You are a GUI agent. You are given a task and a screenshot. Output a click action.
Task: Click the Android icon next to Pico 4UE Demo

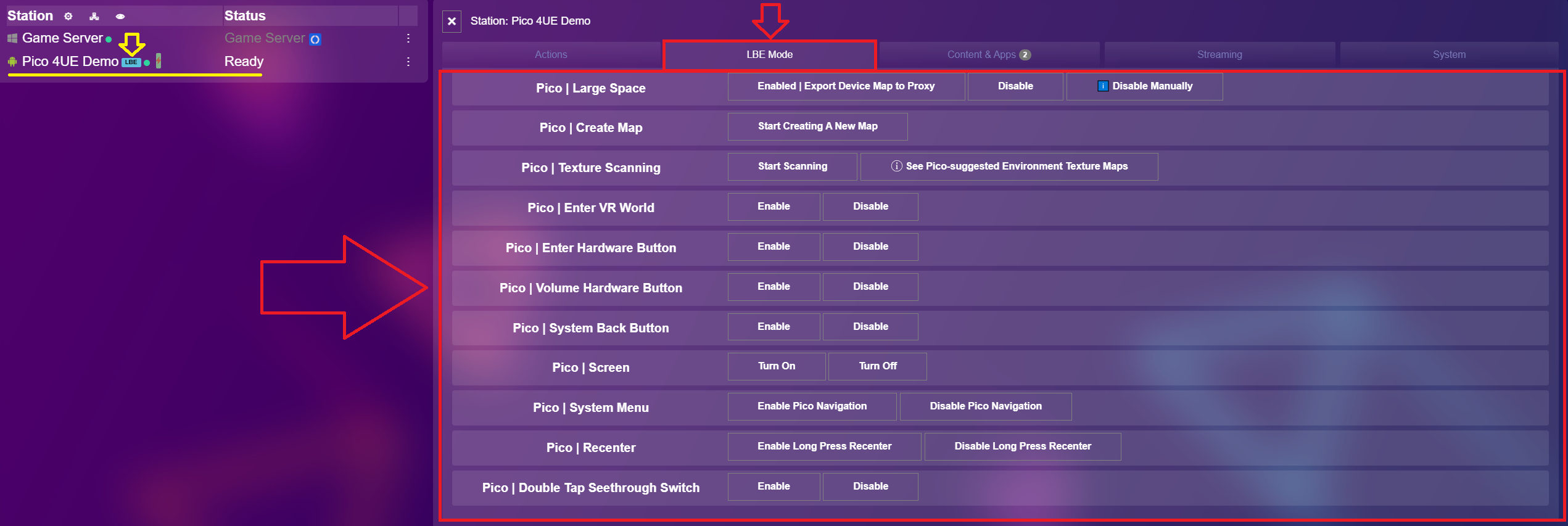tap(12, 62)
